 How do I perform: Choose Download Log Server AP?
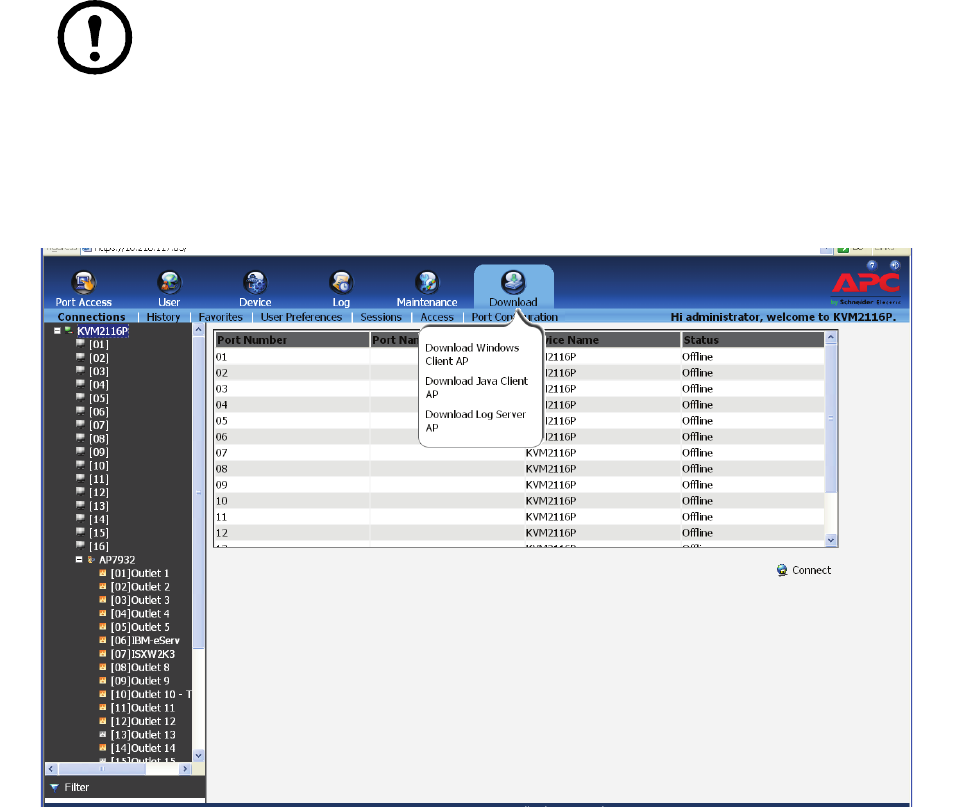point(475,421)
